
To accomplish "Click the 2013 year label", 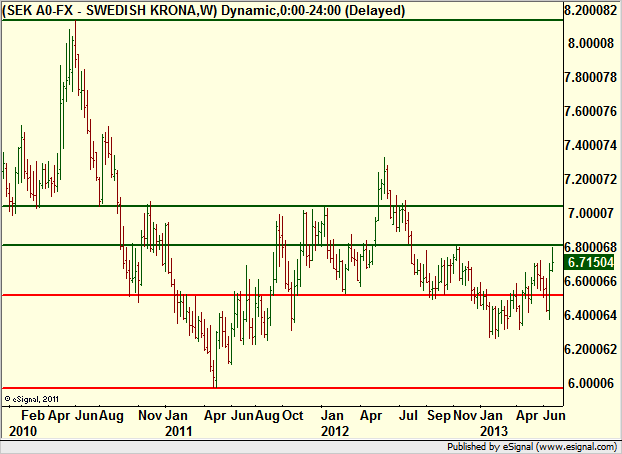I will [494, 431].
